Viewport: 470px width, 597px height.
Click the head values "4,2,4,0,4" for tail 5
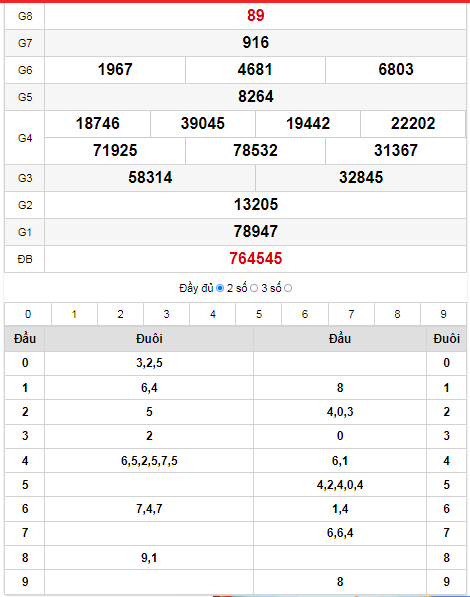coord(340,485)
